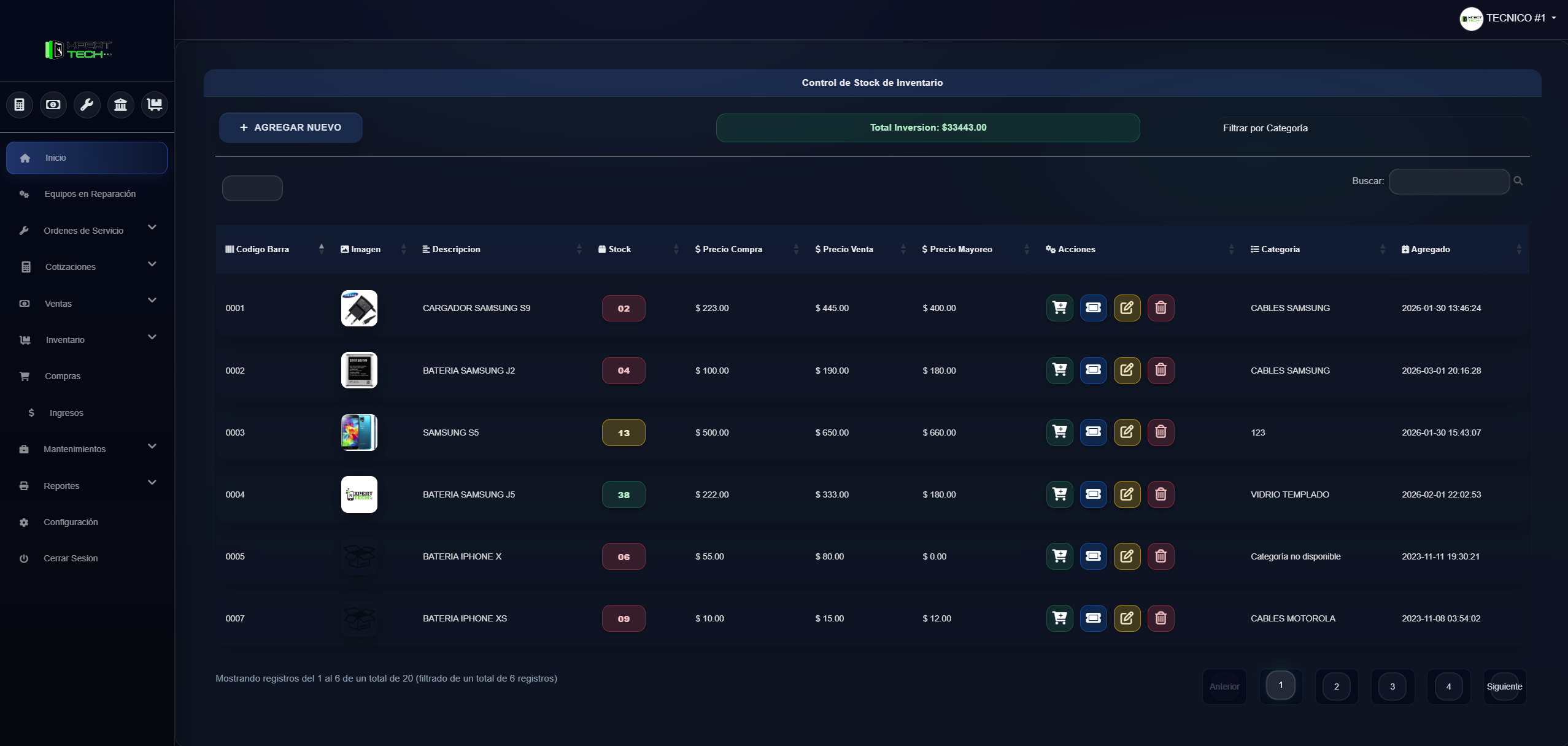Click the AGREGAR NUEVO button
Screen dimensions: 1568x746
coord(290,128)
